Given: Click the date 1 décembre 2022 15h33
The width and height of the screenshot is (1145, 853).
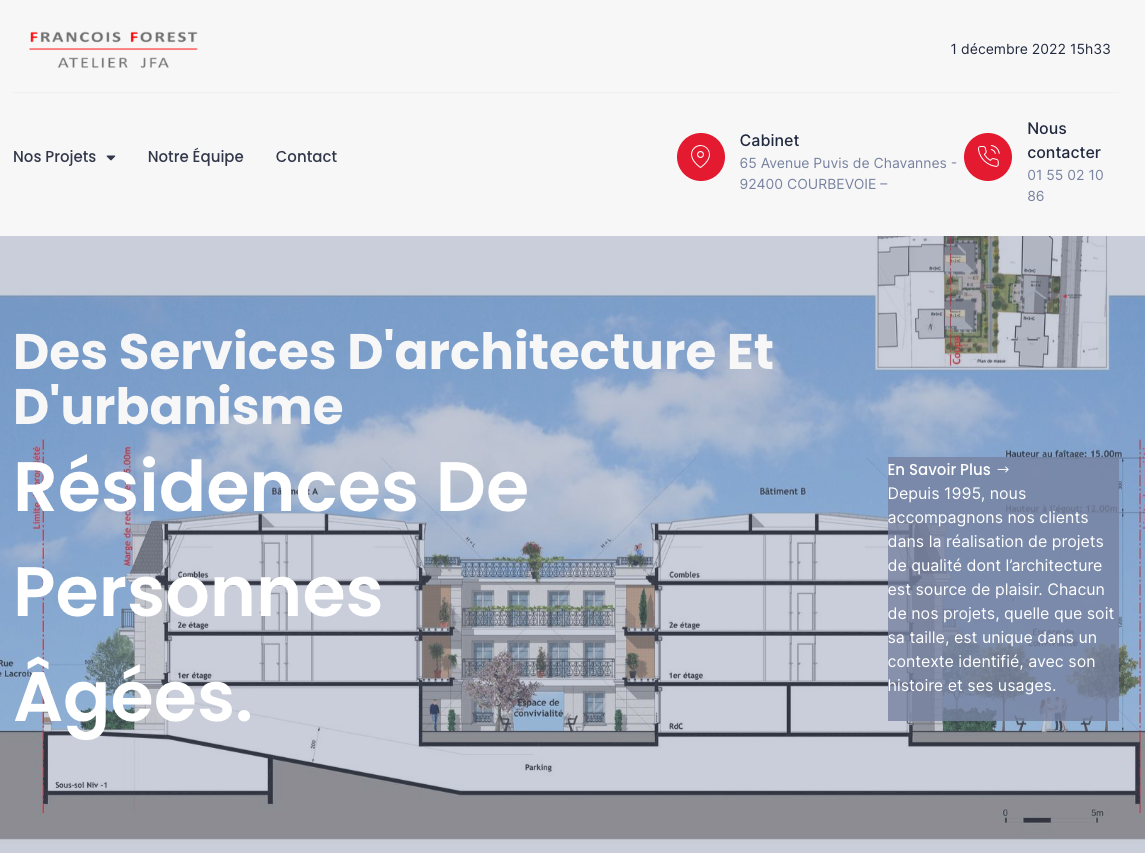Looking at the screenshot, I should pyautogui.click(x=1030, y=49).
